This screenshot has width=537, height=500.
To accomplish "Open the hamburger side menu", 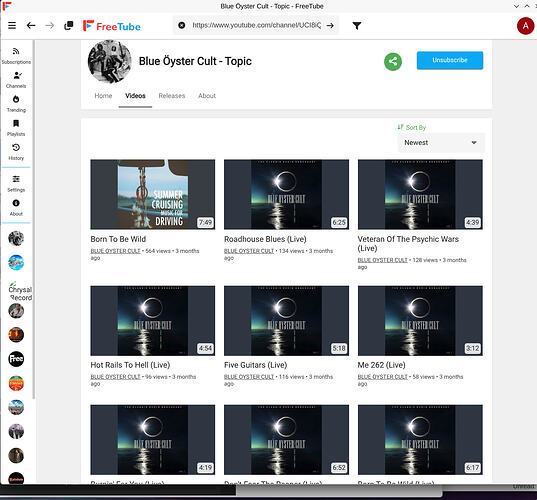I will pos(12,25).
